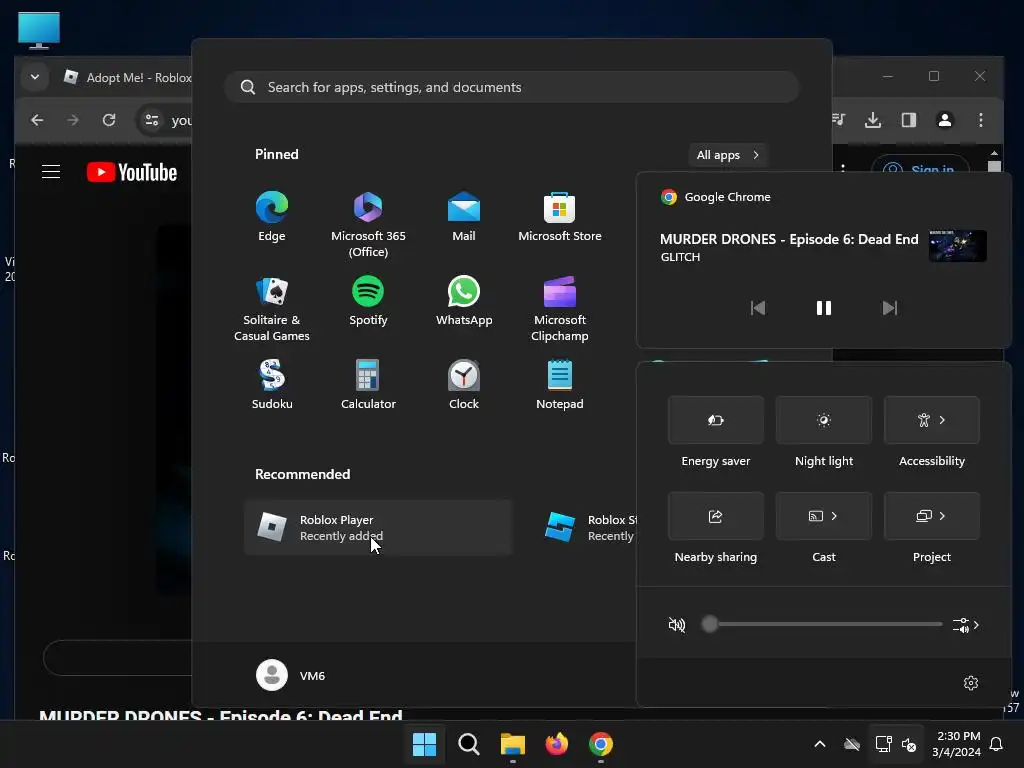
Task: Click the Start menu search box
Action: [x=512, y=87]
